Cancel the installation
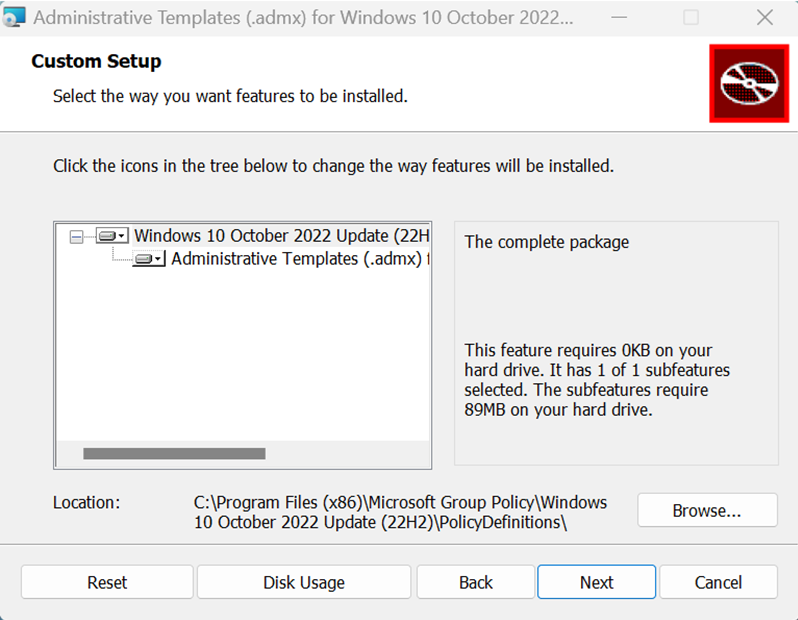Image resolution: width=798 pixels, height=620 pixels. [718, 582]
